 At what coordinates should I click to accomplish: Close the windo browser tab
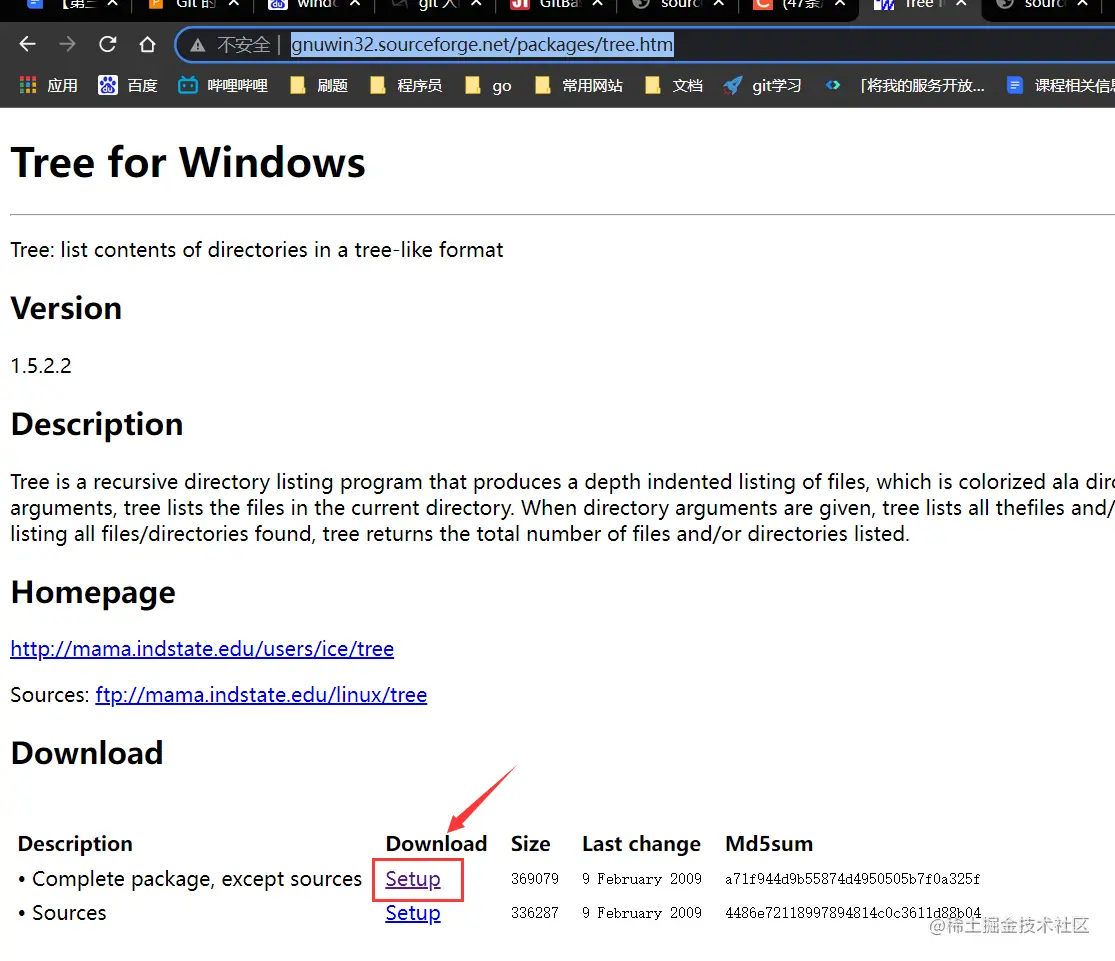(355, 4)
